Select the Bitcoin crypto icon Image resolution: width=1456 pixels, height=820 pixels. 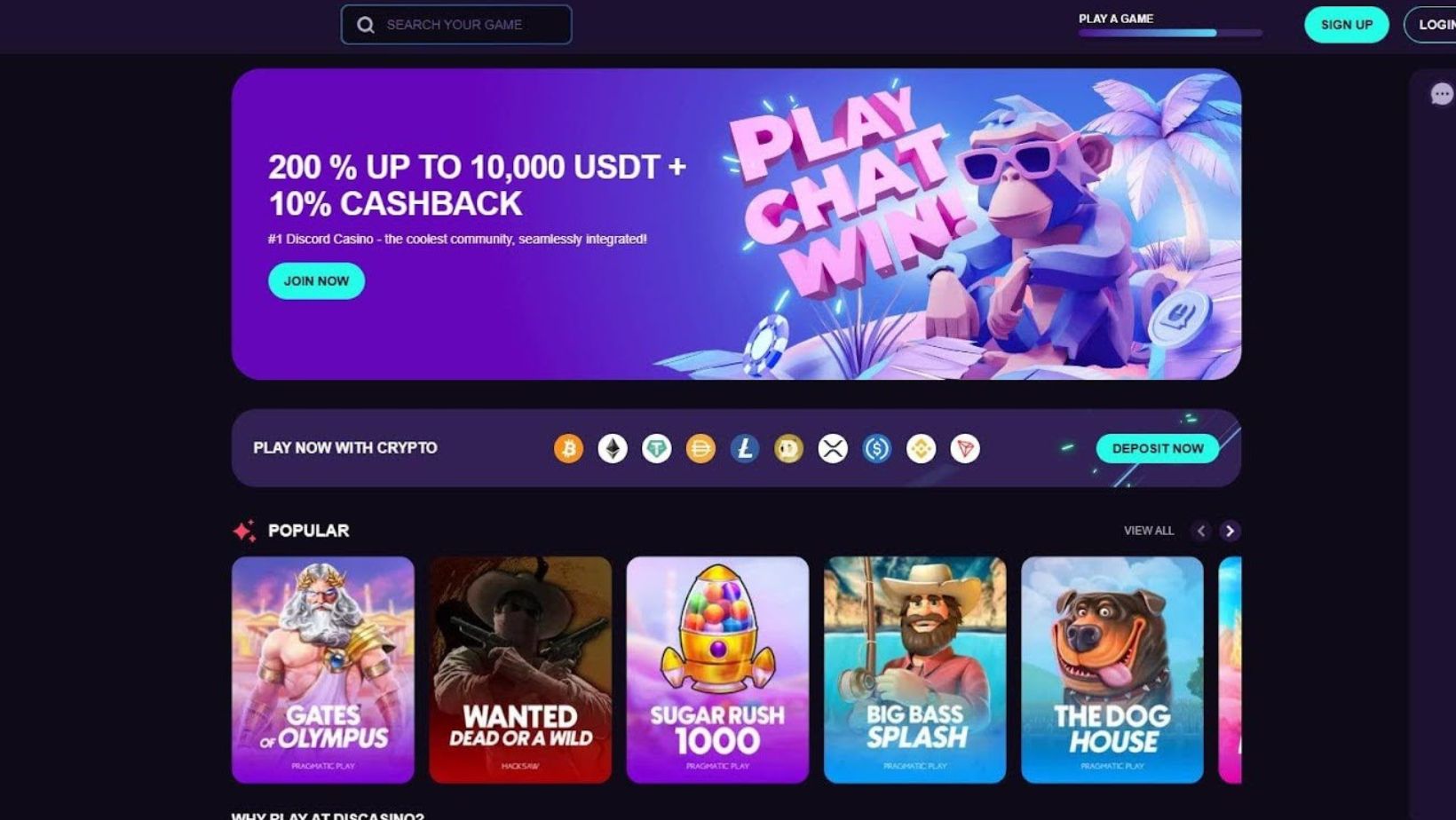point(568,448)
